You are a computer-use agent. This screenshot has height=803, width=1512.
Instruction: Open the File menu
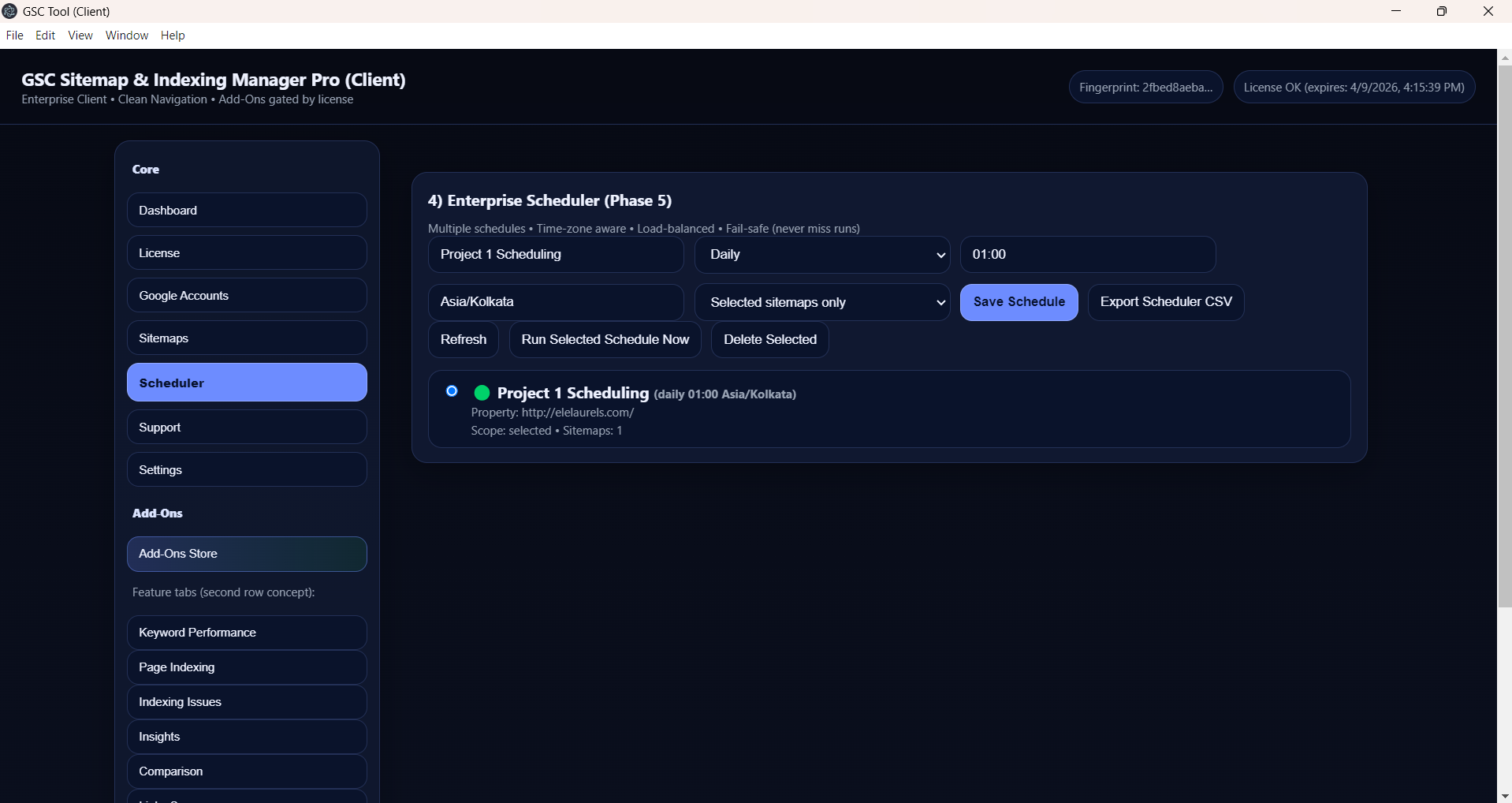14,35
